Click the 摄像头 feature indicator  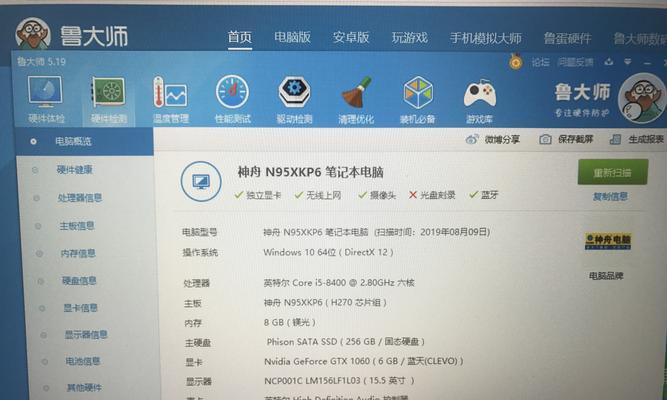[x=377, y=195]
